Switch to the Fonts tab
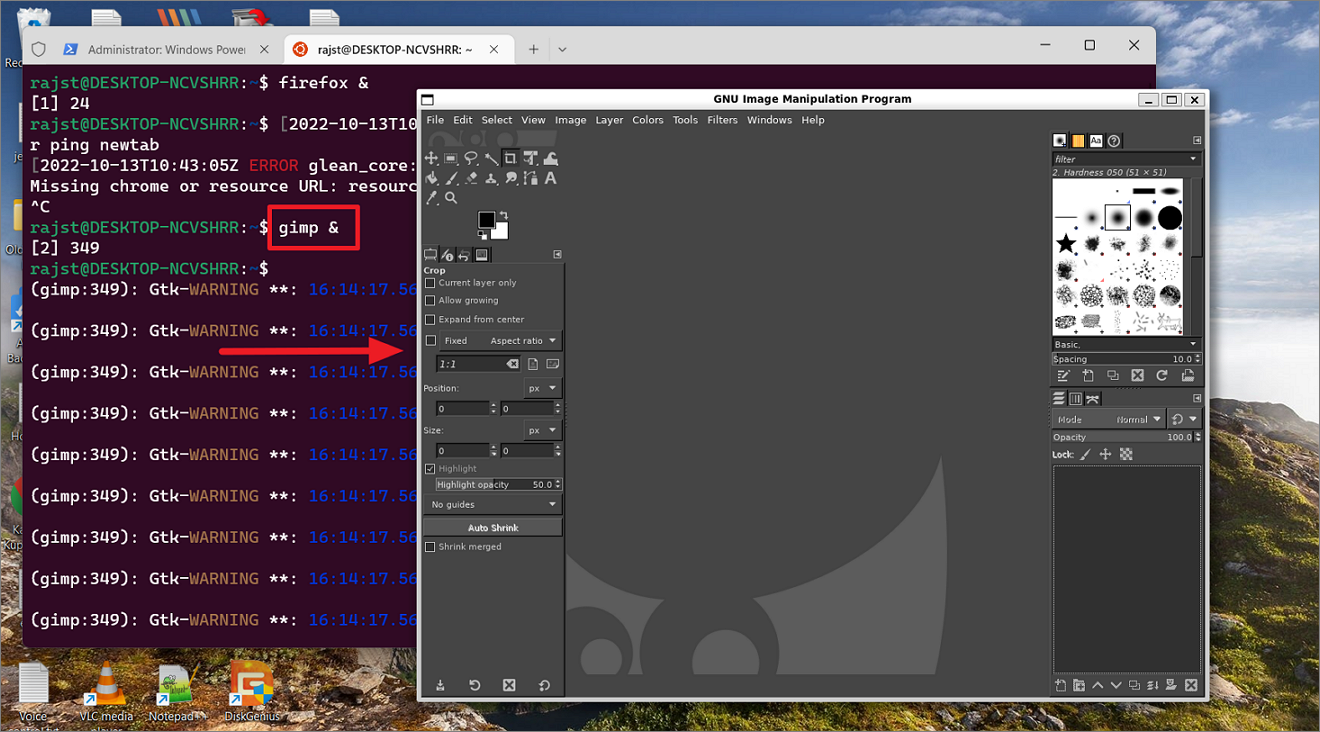The image size is (1320, 732). [x=1096, y=141]
